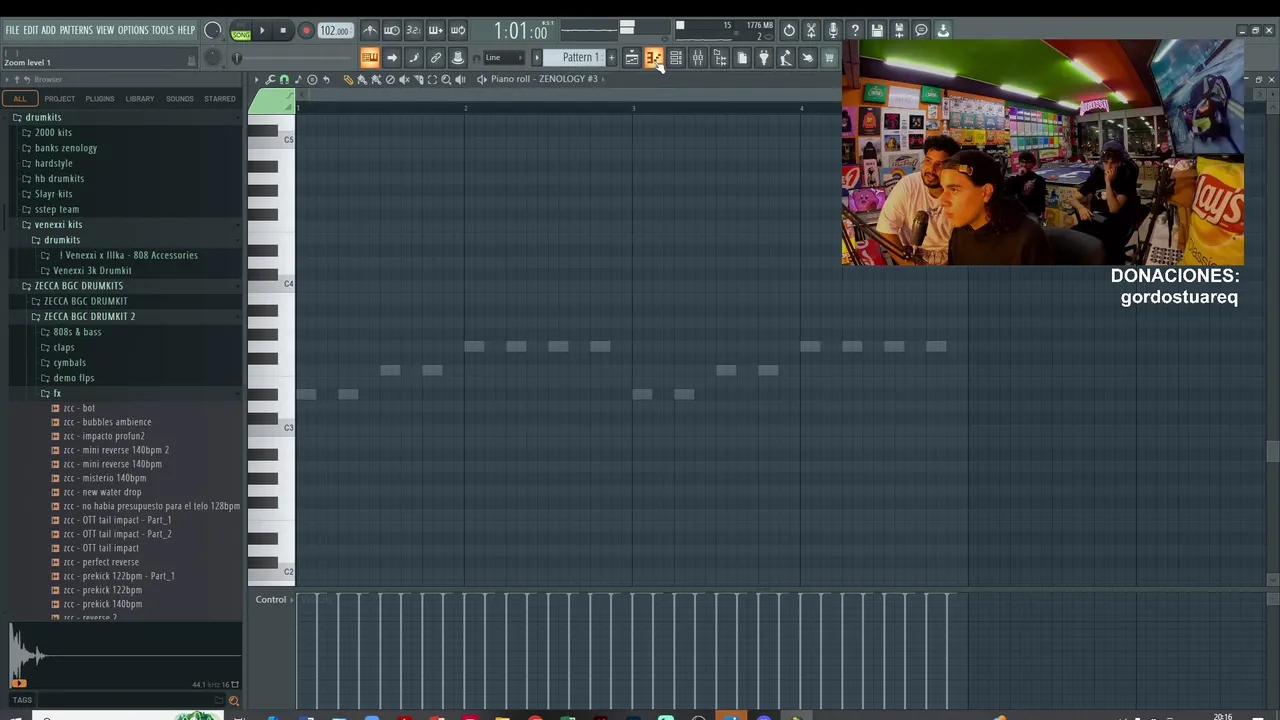Open the Channel rack view
The height and width of the screenshot is (720, 1280).
click(x=676, y=58)
